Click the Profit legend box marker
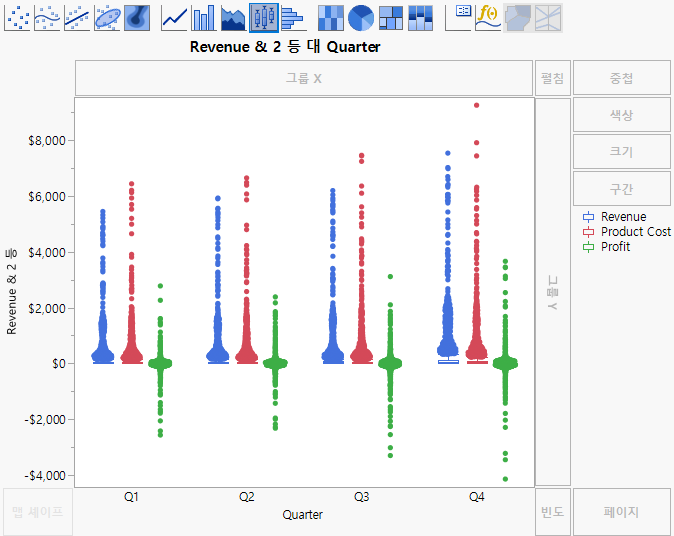 [588, 247]
